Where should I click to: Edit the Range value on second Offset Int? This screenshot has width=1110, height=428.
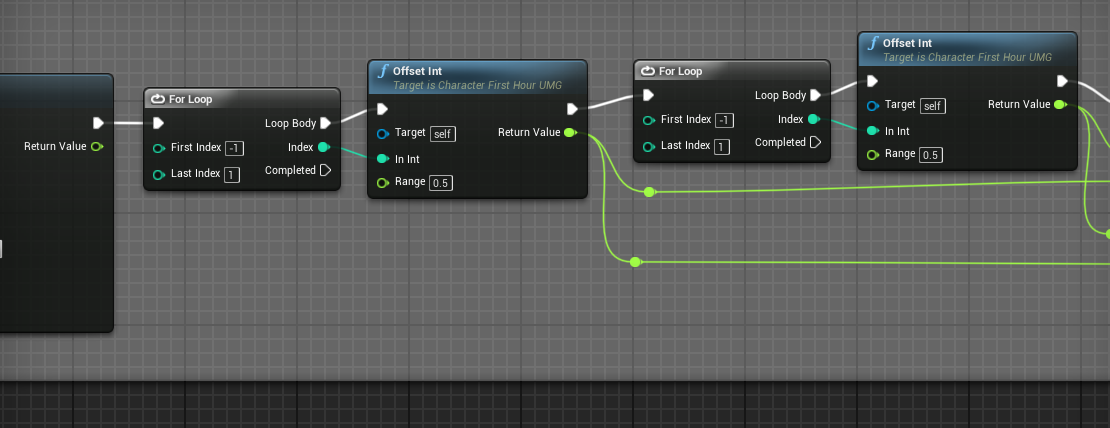pos(931,155)
